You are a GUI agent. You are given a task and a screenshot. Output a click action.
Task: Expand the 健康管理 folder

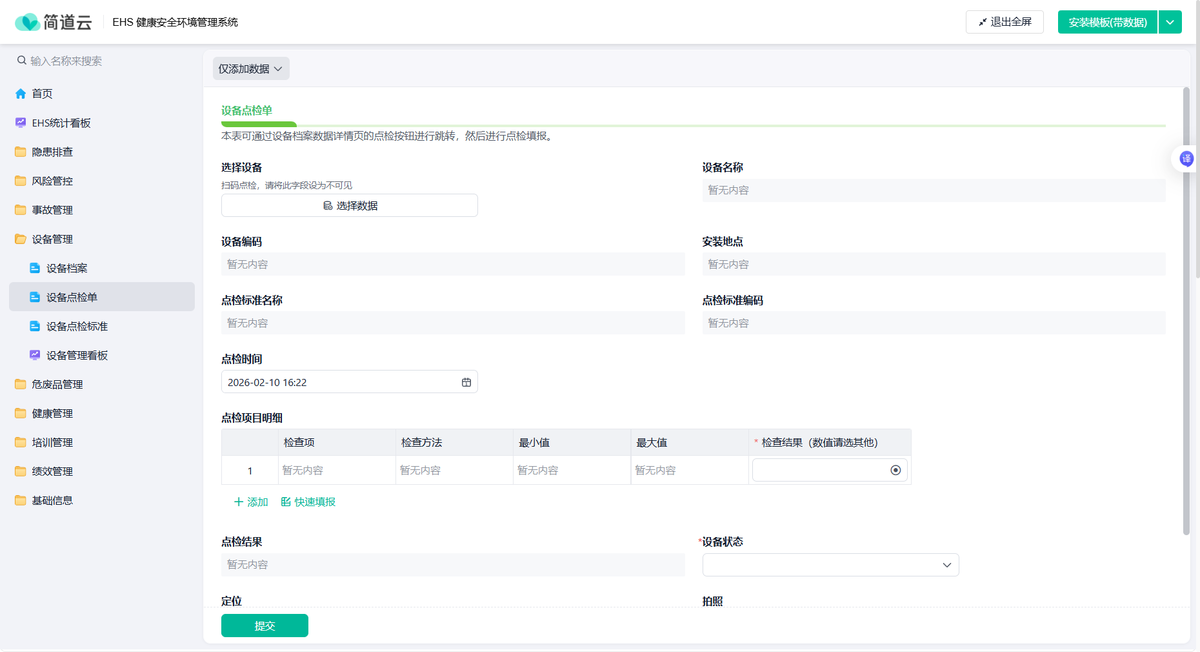101,413
